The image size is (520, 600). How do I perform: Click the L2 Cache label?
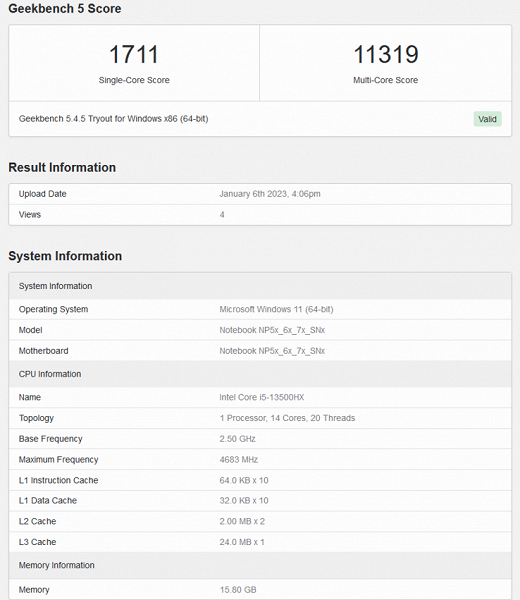(37, 521)
